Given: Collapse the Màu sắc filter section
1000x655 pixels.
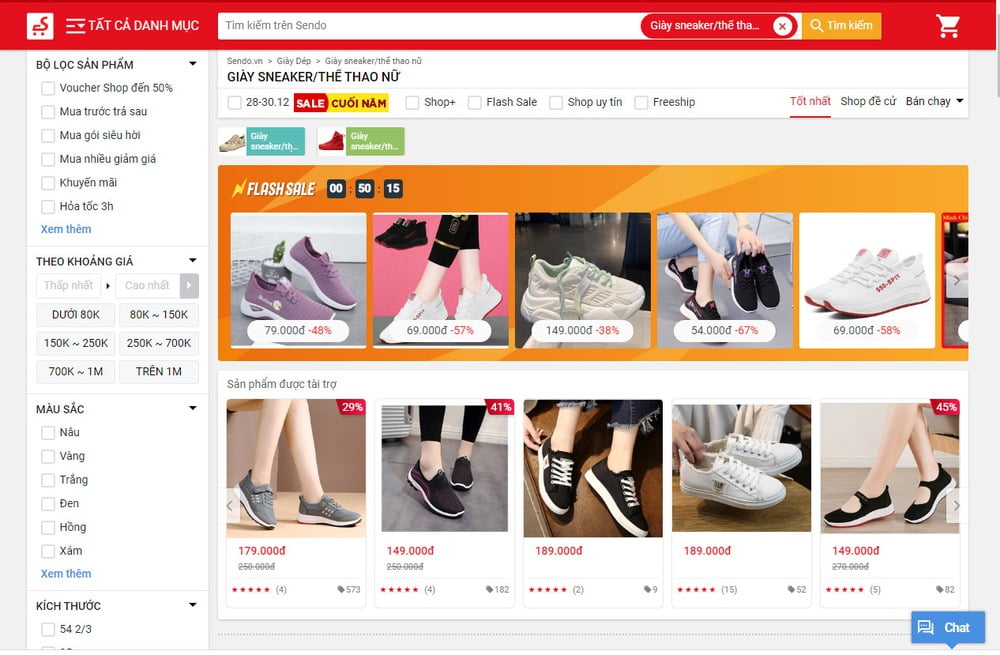Looking at the screenshot, I should 194,408.
